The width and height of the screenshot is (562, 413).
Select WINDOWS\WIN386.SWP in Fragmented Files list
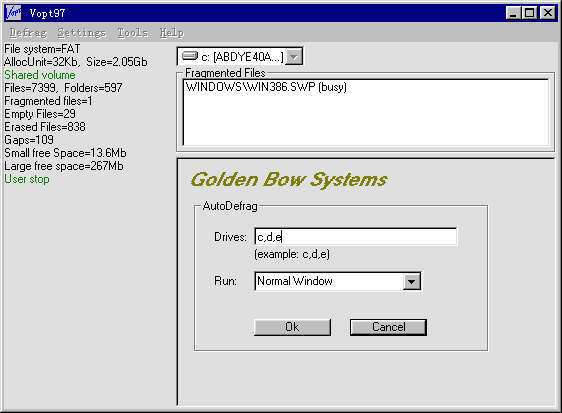(266, 87)
